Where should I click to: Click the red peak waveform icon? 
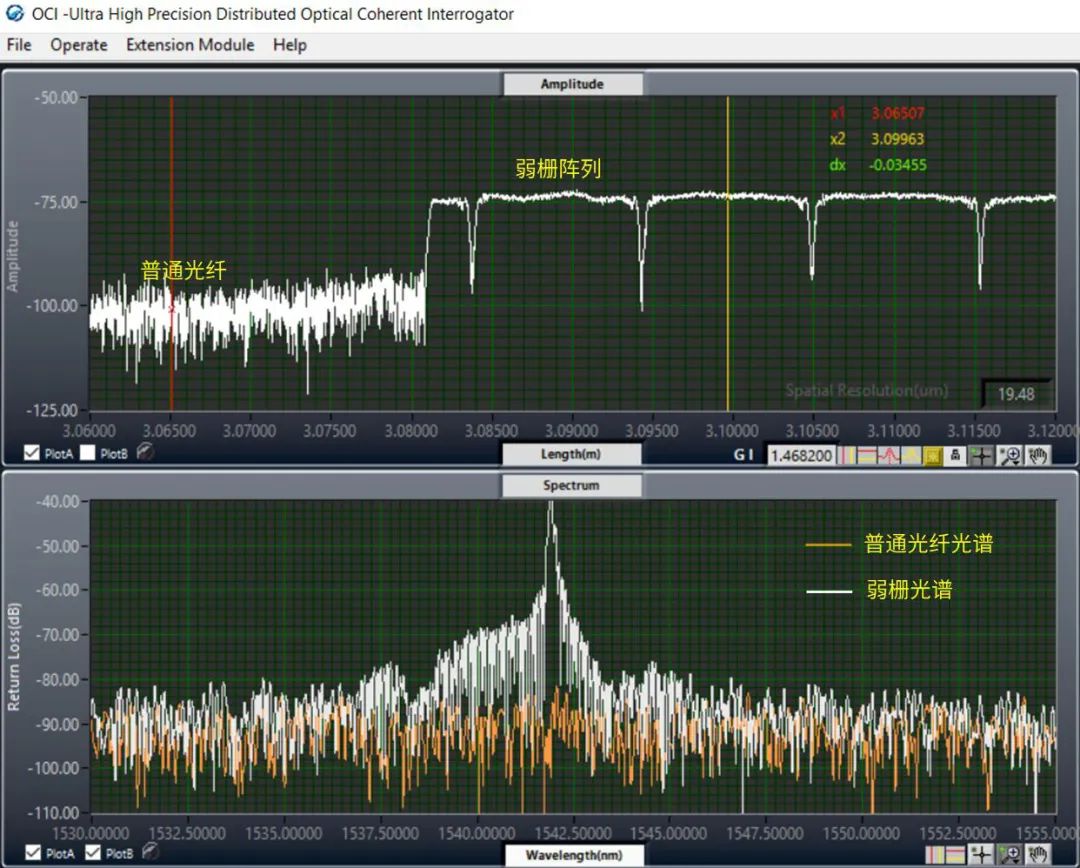pos(889,455)
